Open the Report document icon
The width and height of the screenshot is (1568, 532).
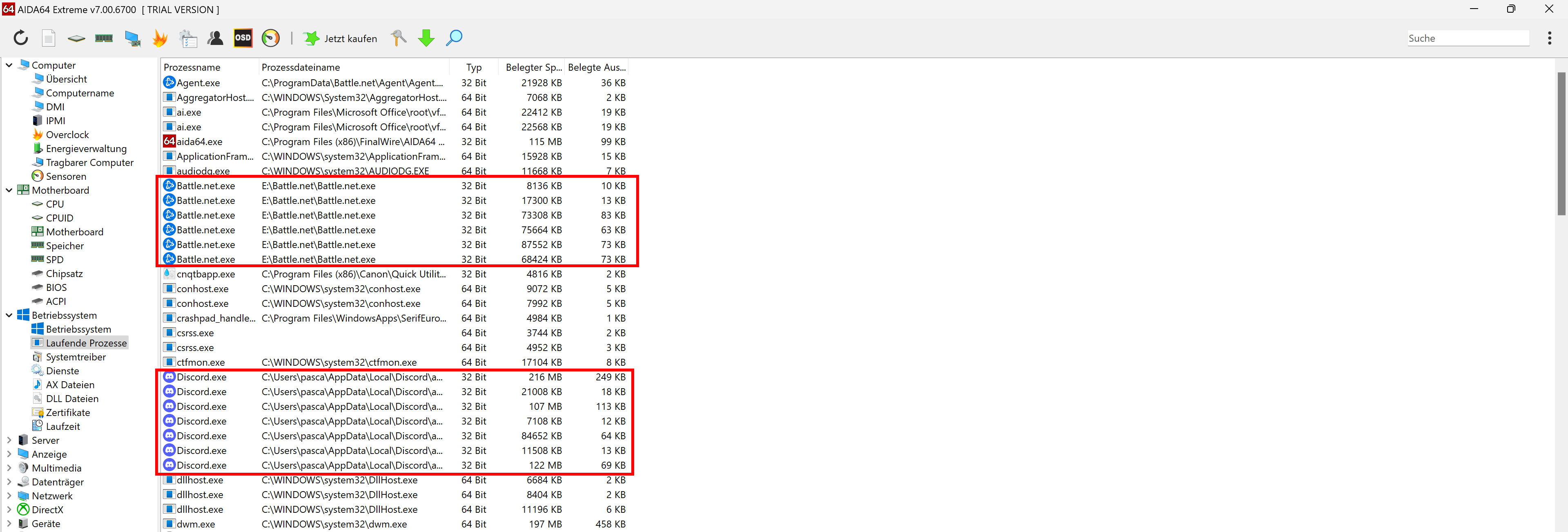49,38
